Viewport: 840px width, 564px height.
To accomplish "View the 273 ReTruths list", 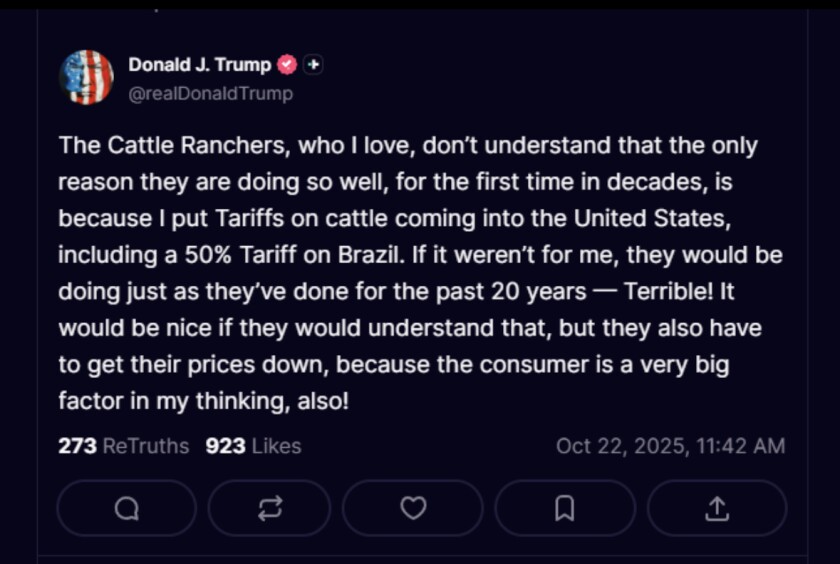I will click(x=123, y=446).
